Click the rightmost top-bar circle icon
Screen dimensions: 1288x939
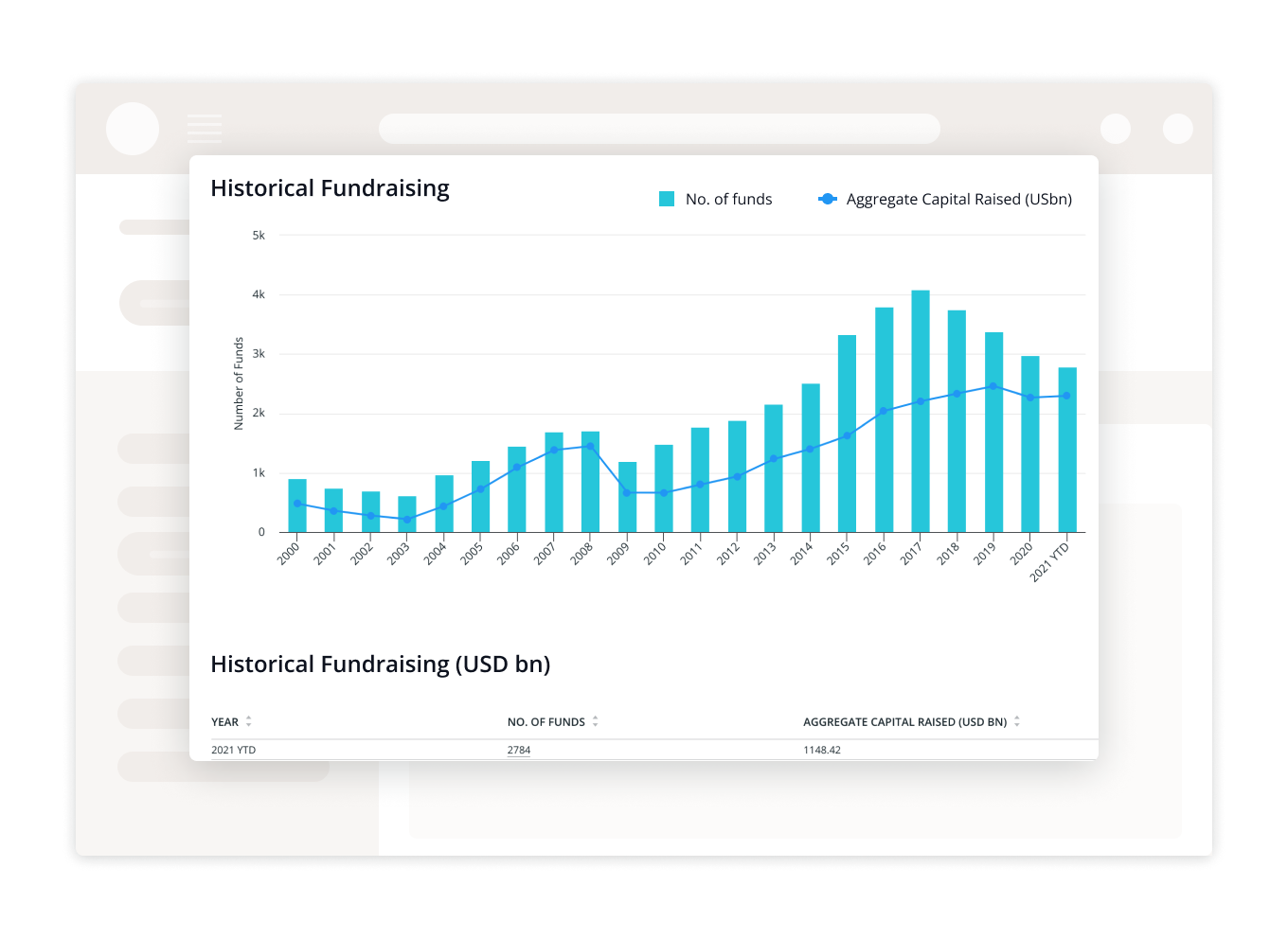click(1177, 128)
